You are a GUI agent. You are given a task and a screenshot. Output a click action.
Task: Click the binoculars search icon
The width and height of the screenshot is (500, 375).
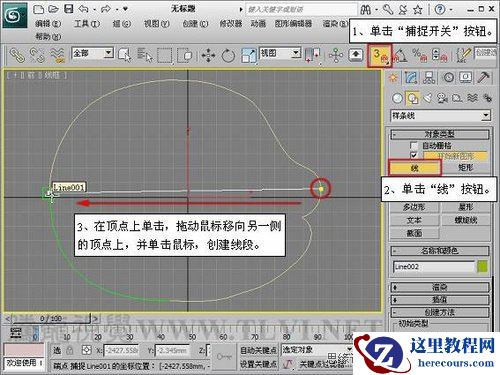[366, 9]
